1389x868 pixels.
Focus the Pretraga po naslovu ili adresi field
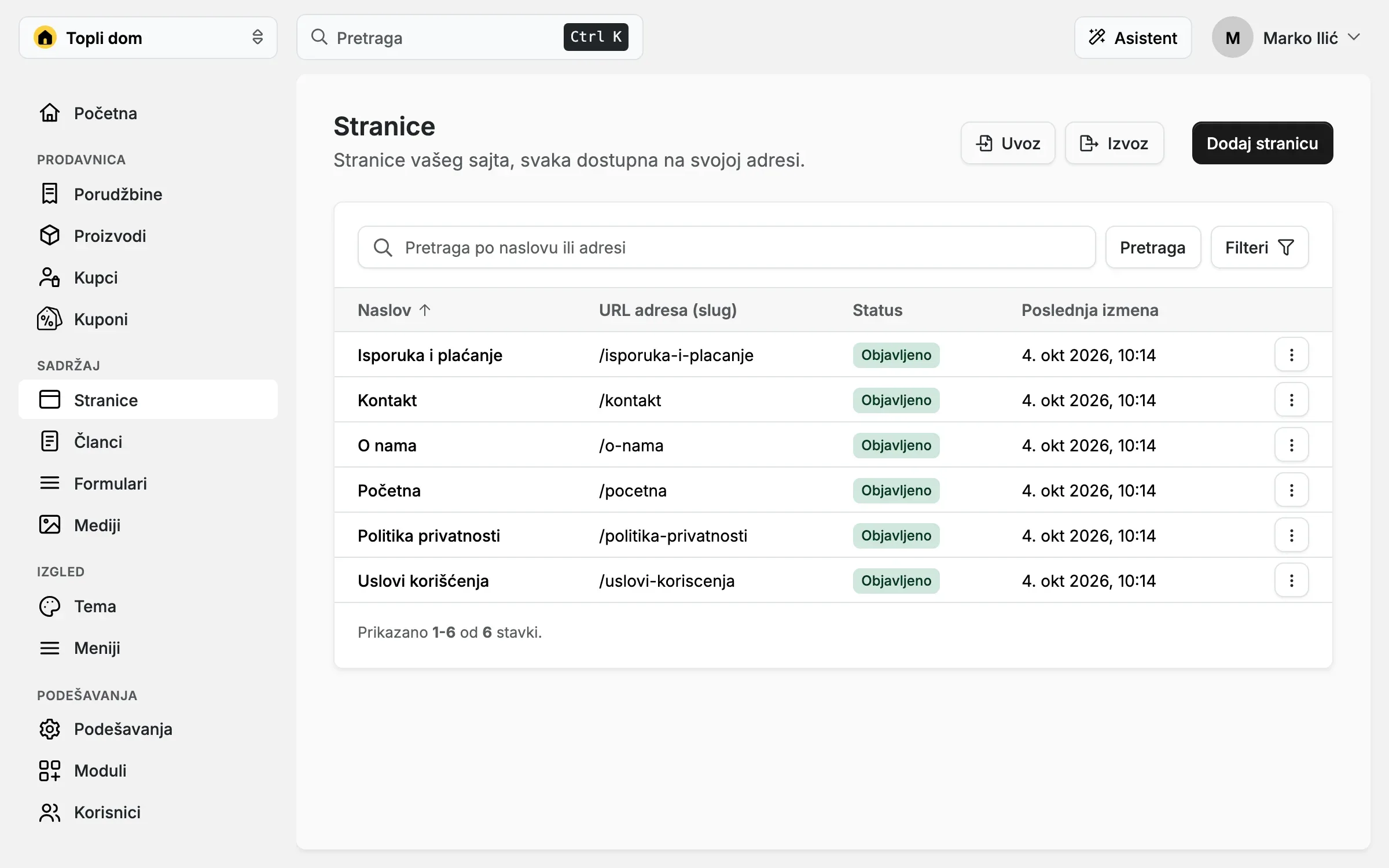coord(726,247)
